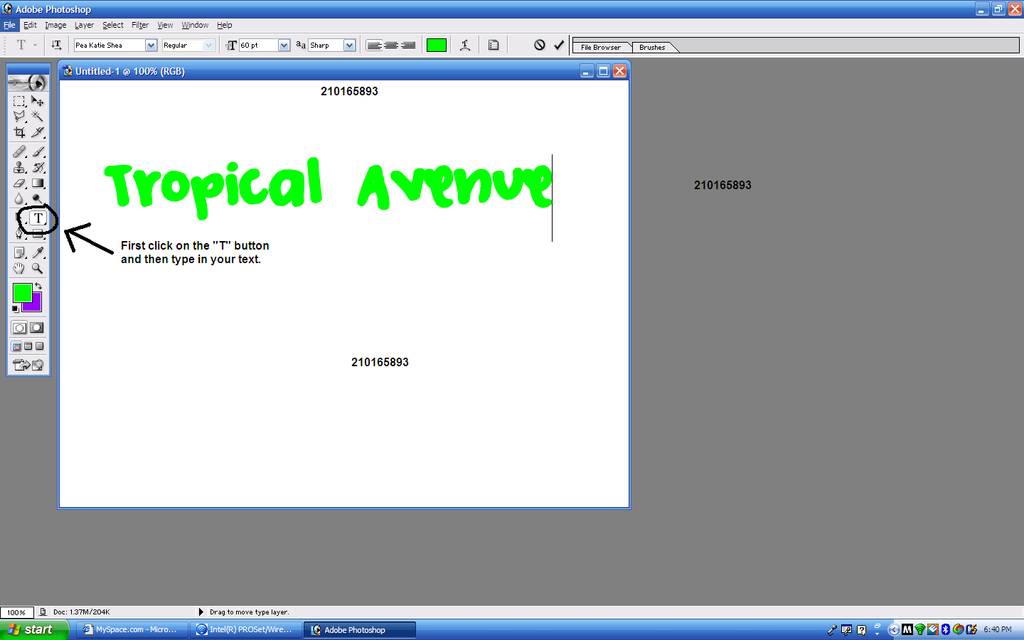
Task: Set Standard Screen Mode
Action: 17,347
